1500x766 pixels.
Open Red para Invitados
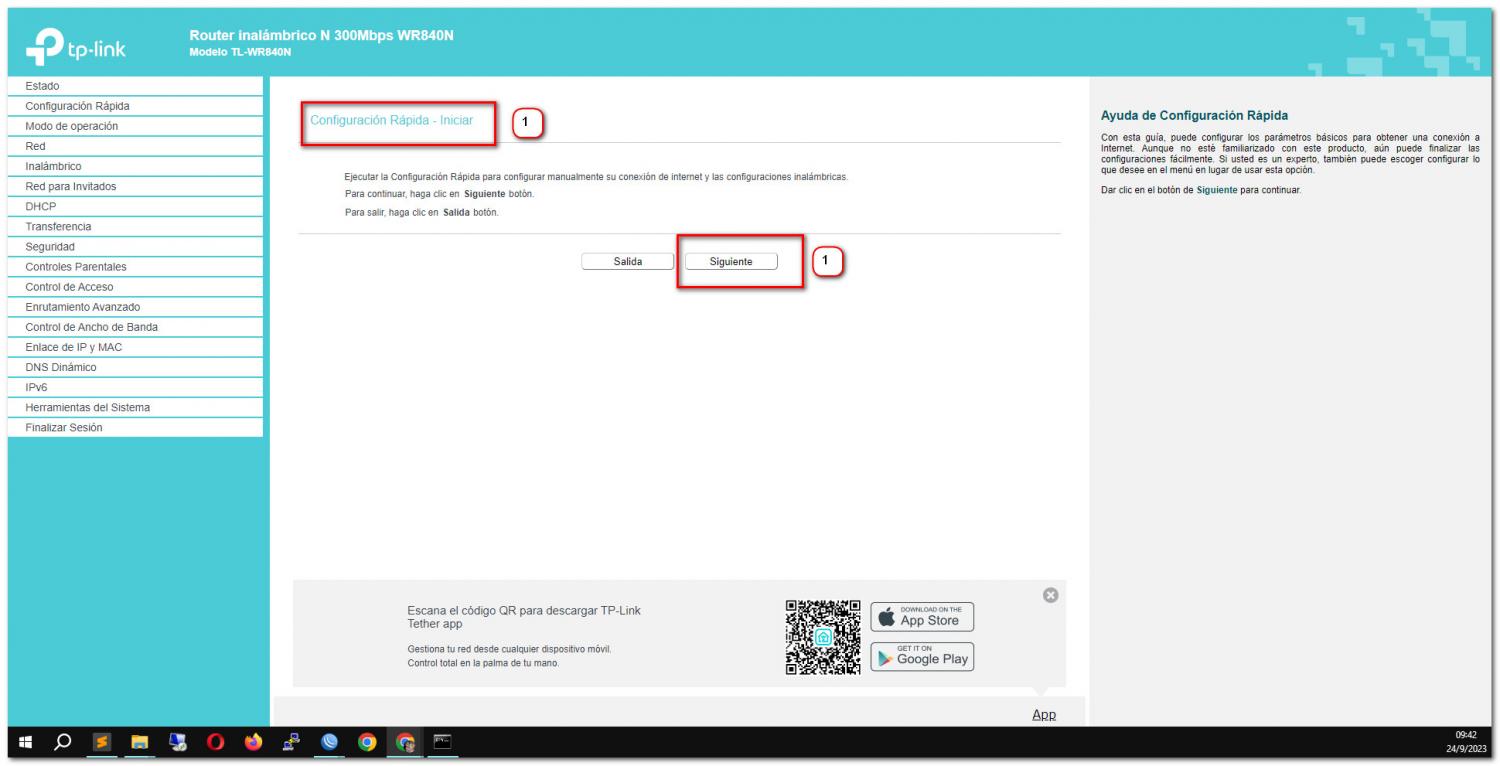click(x=135, y=186)
